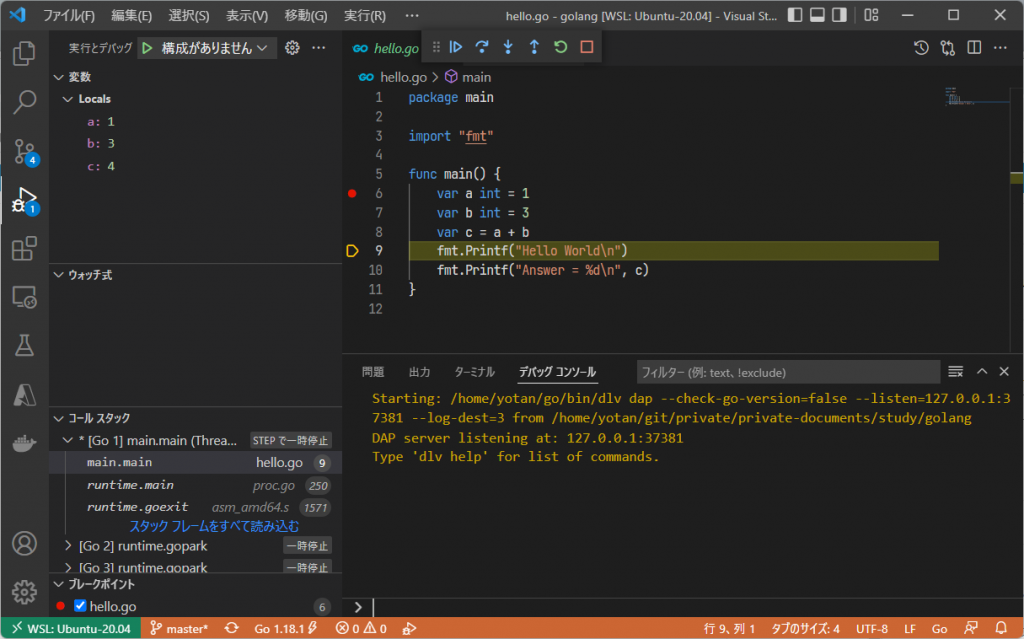Open editor more actions ellipsis
The height and width of the screenshot is (639, 1024).
coord(1000,48)
